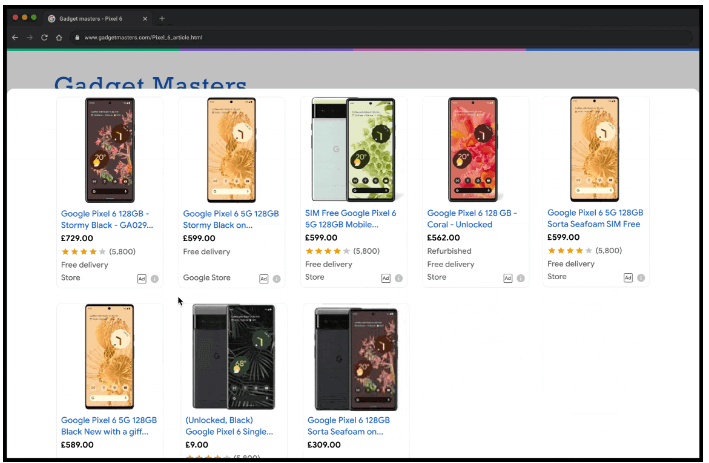This screenshot has width=709, height=463.
Task: Click Ad badge on Sorta Seafoam SIM Free card
Action: click(x=628, y=278)
